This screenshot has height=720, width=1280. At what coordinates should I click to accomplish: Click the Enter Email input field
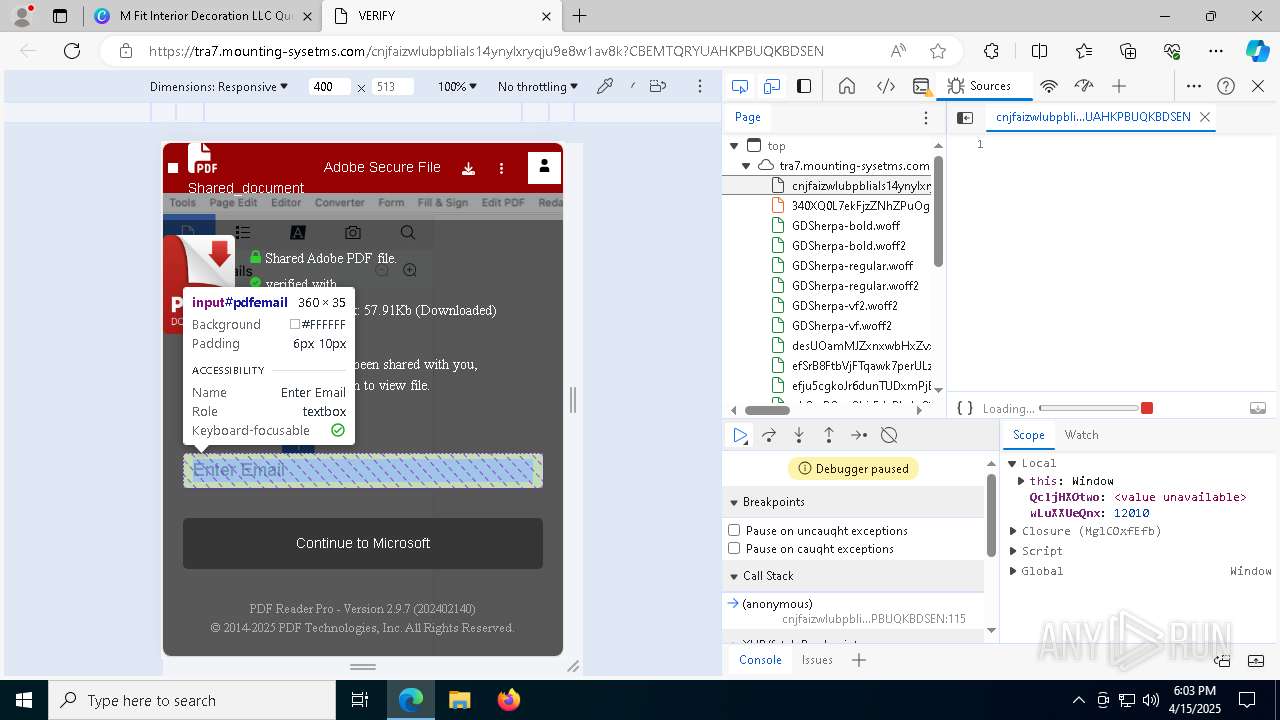pos(363,470)
